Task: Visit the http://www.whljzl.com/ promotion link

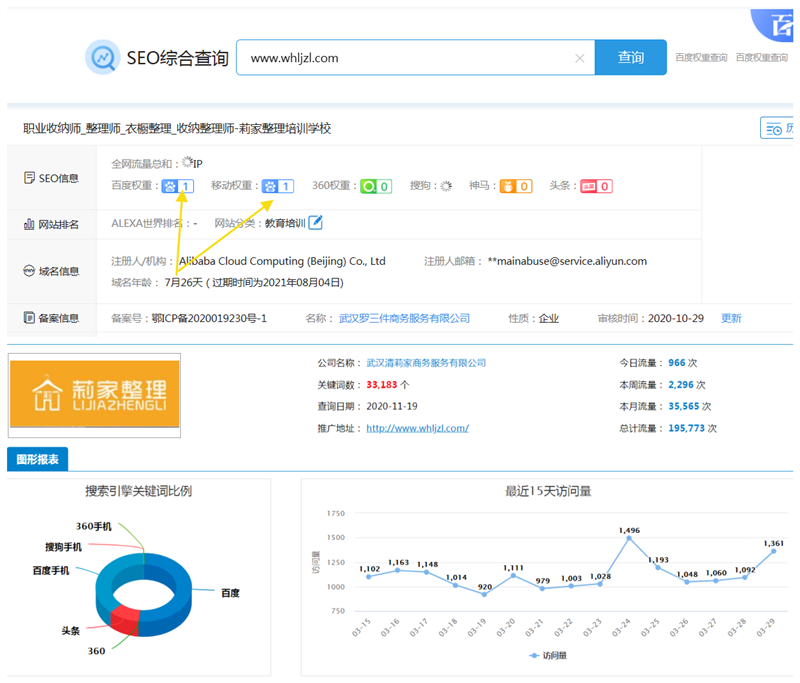Action: tap(417, 428)
